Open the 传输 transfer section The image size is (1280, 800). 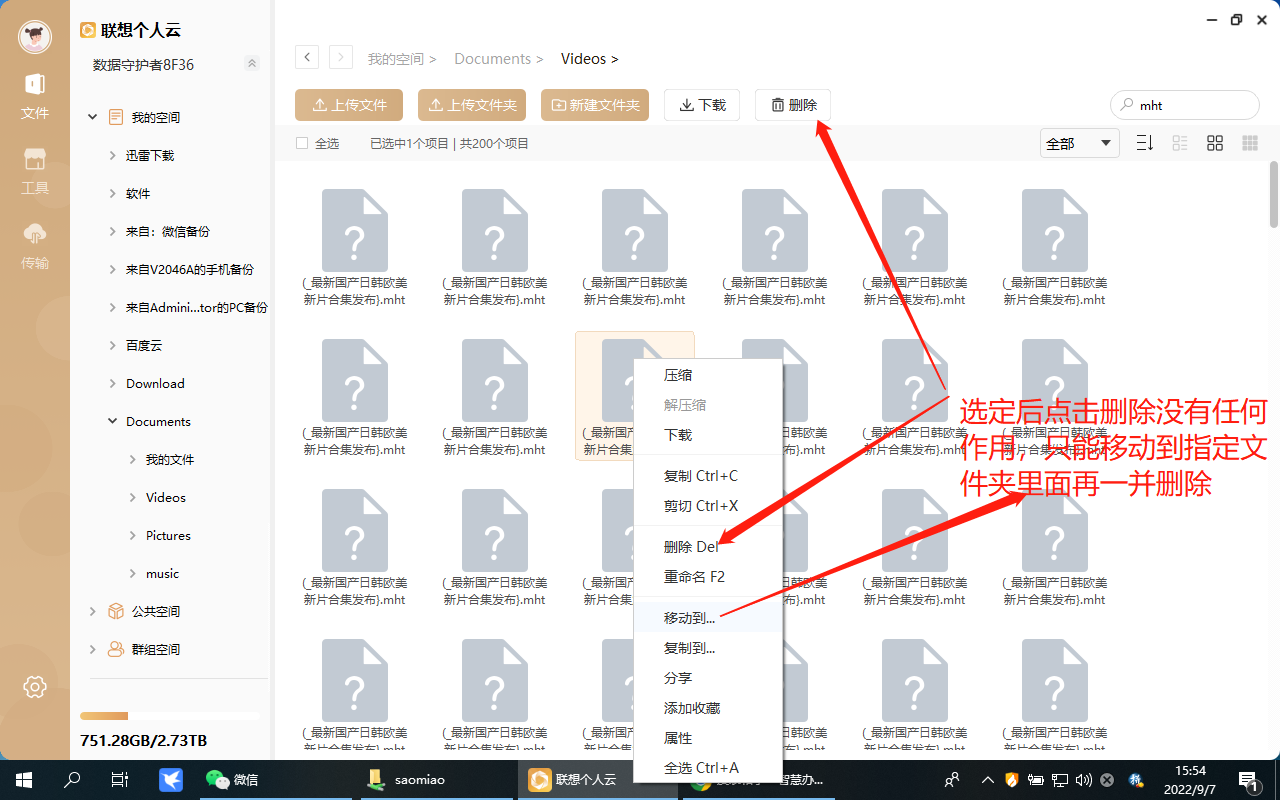[35, 247]
